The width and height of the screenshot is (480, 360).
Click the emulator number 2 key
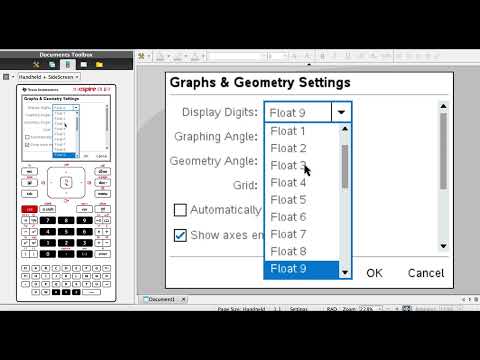click(x=66, y=243)
